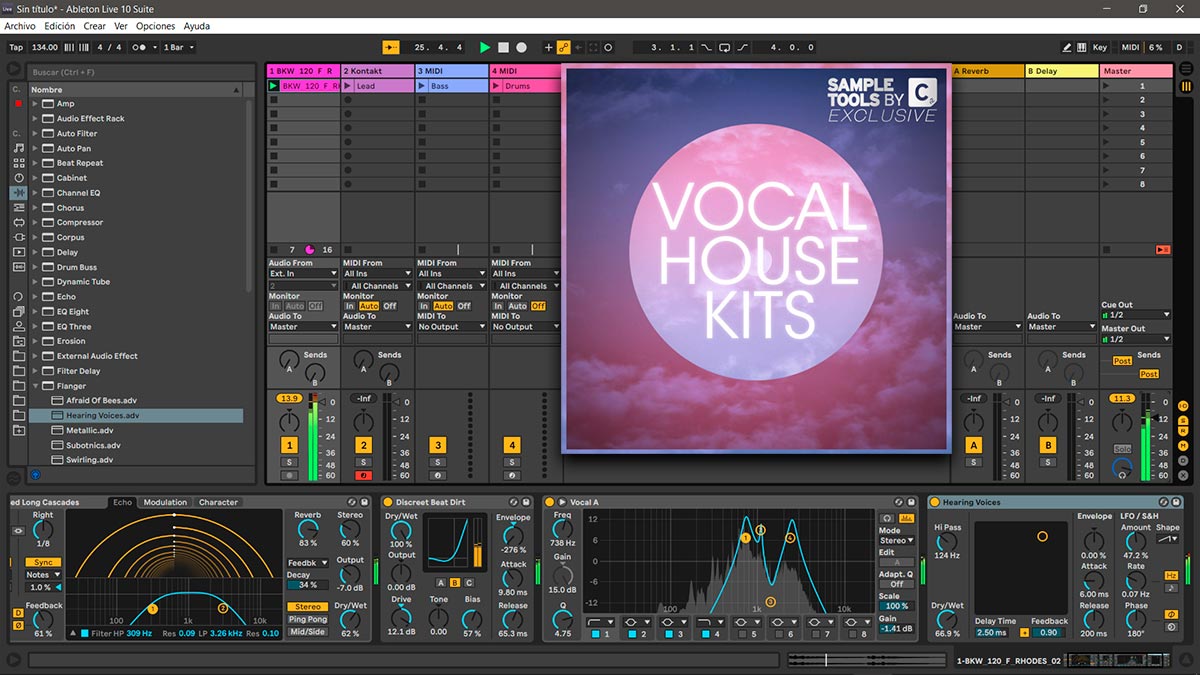Toggle the arrangement Loop switch
The height and width of the screenshot is (675, 1200).
click(x=725, y=47)
